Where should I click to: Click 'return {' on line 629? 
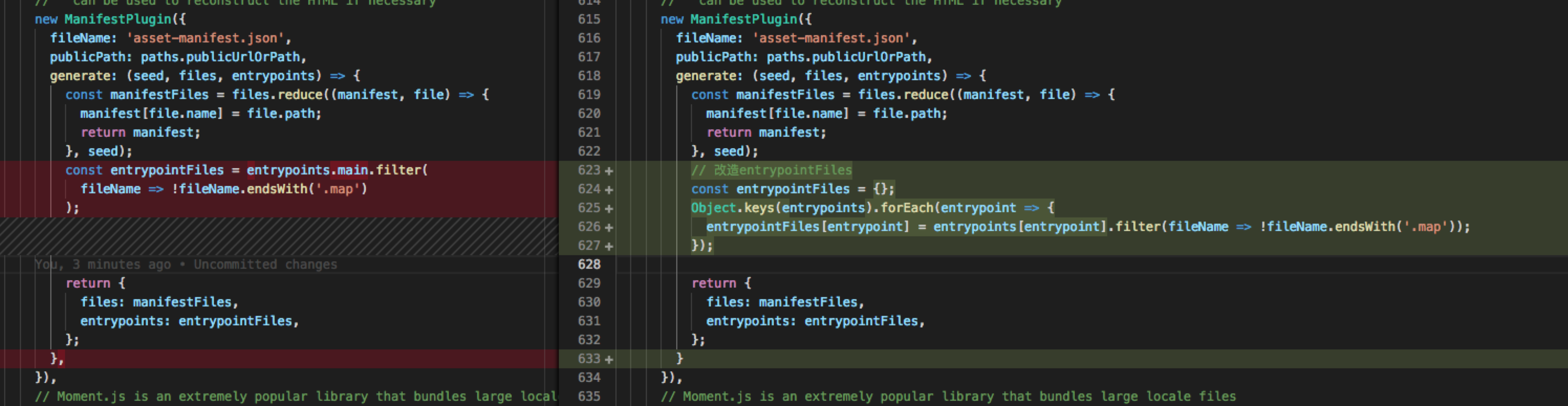coord(721,283)
